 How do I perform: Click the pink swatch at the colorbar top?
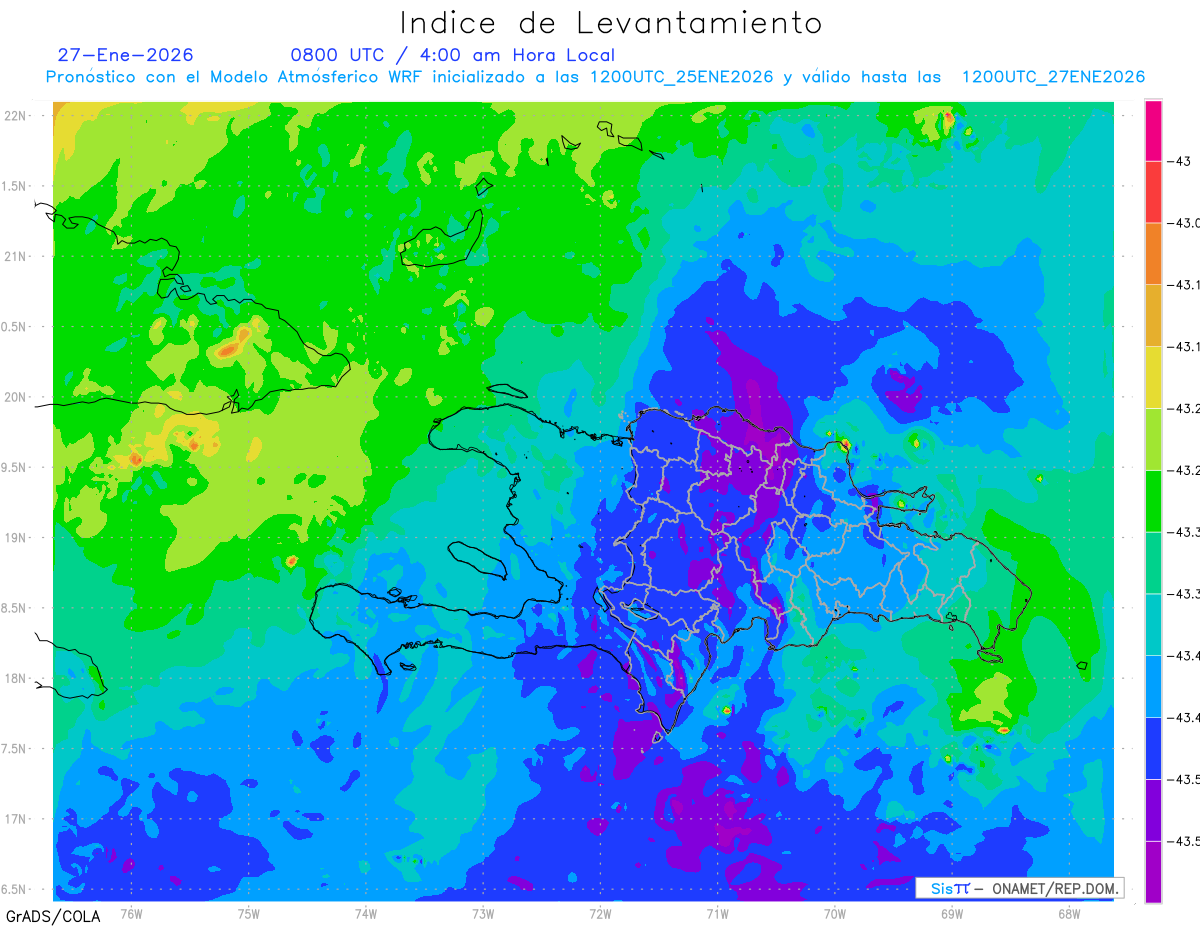pos(1153,130)
